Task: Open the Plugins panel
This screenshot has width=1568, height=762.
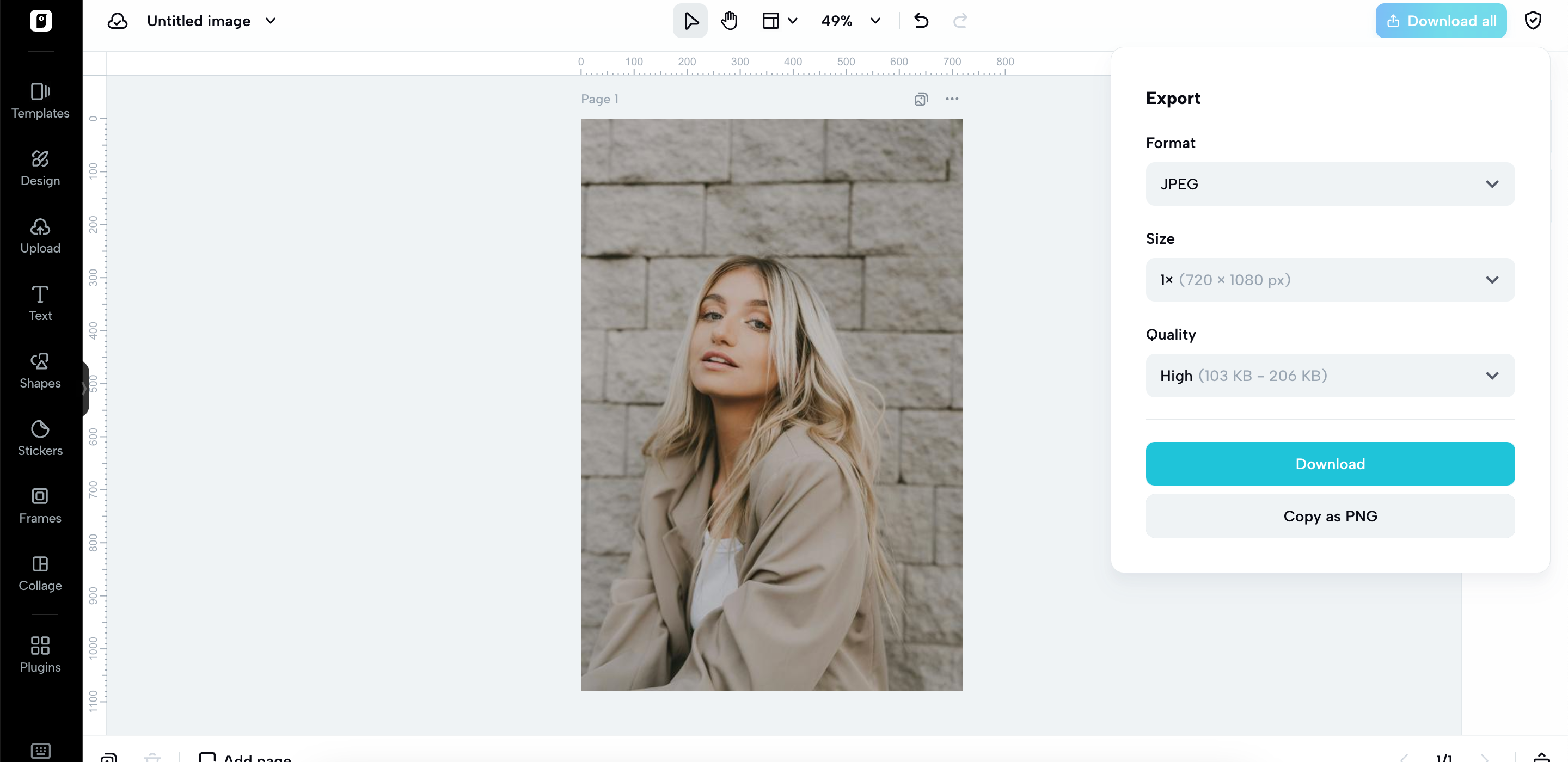Action: pos(40,655)
